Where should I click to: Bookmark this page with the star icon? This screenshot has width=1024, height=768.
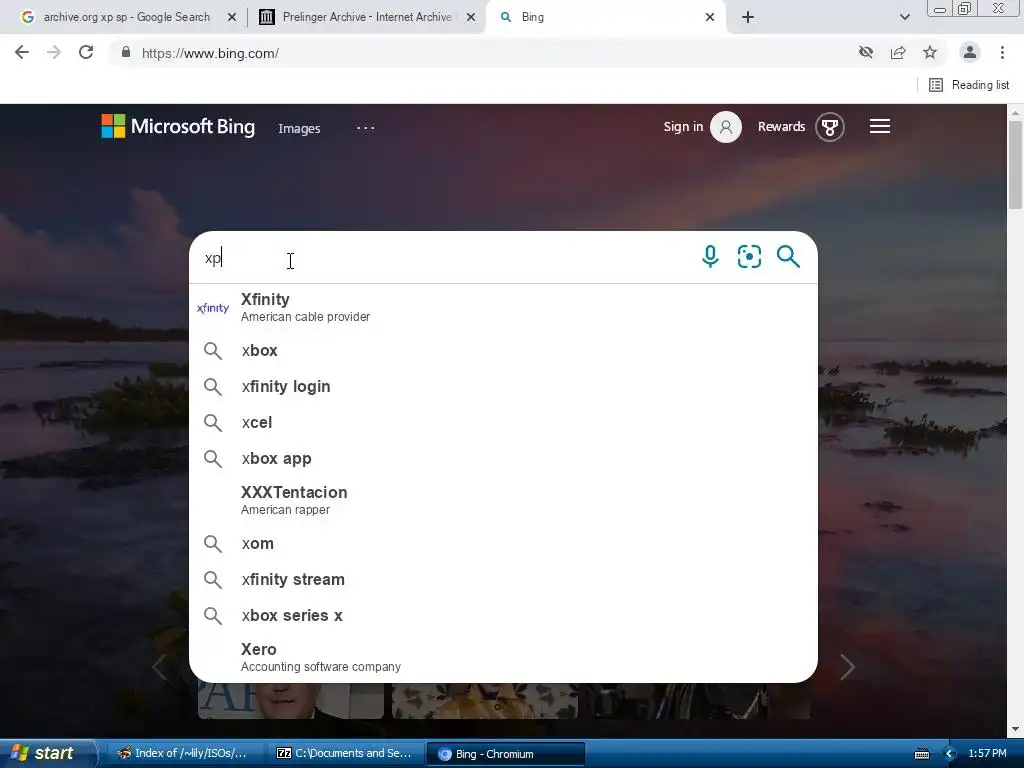930,52
